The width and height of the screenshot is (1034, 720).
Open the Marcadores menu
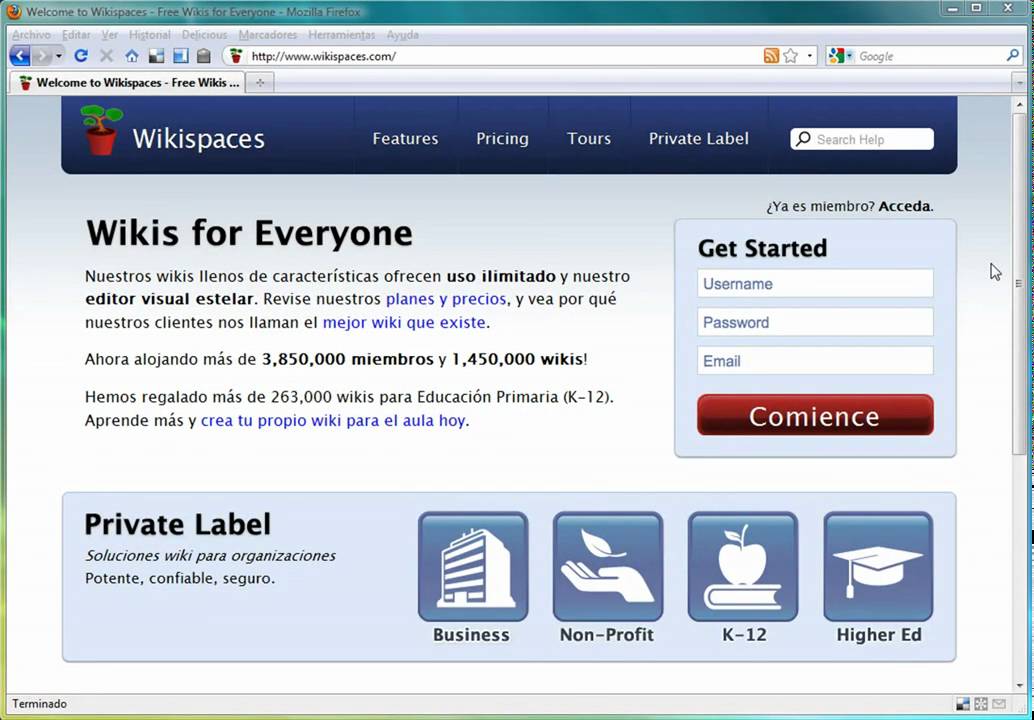click(x=268, y=35)
